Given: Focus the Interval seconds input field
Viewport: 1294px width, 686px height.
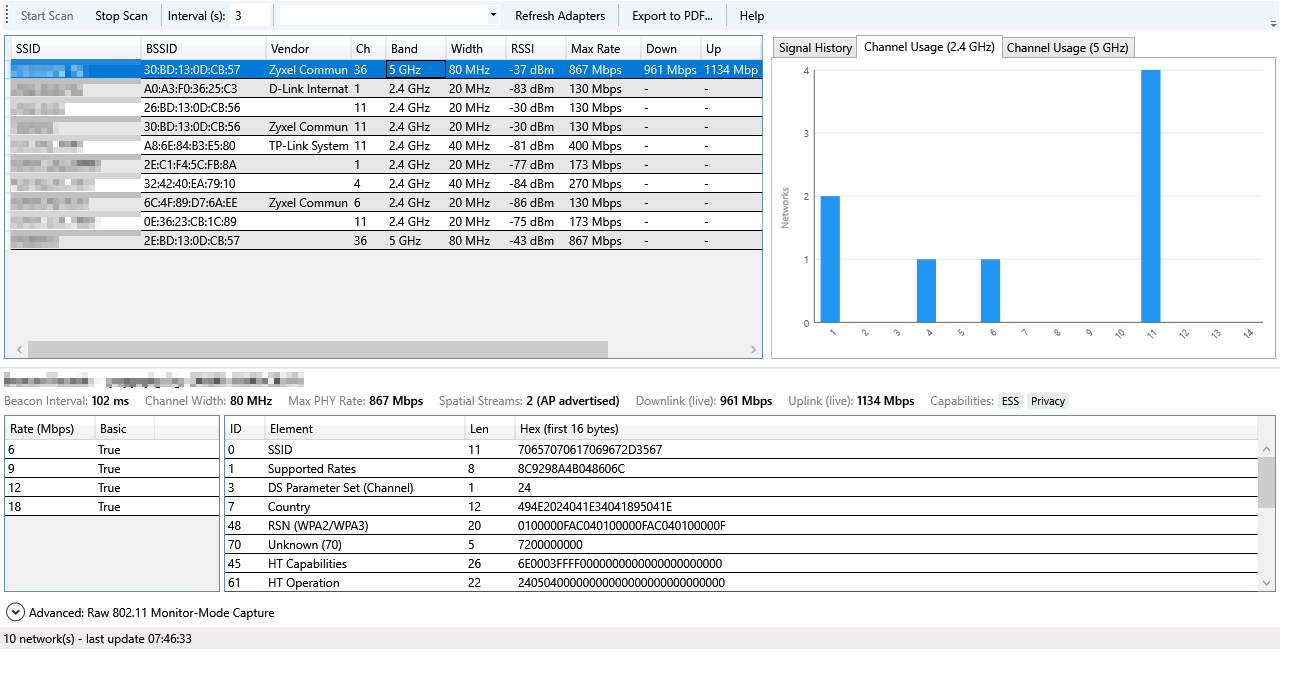Looking at the screenshot, I should click(x=250, y=15).
